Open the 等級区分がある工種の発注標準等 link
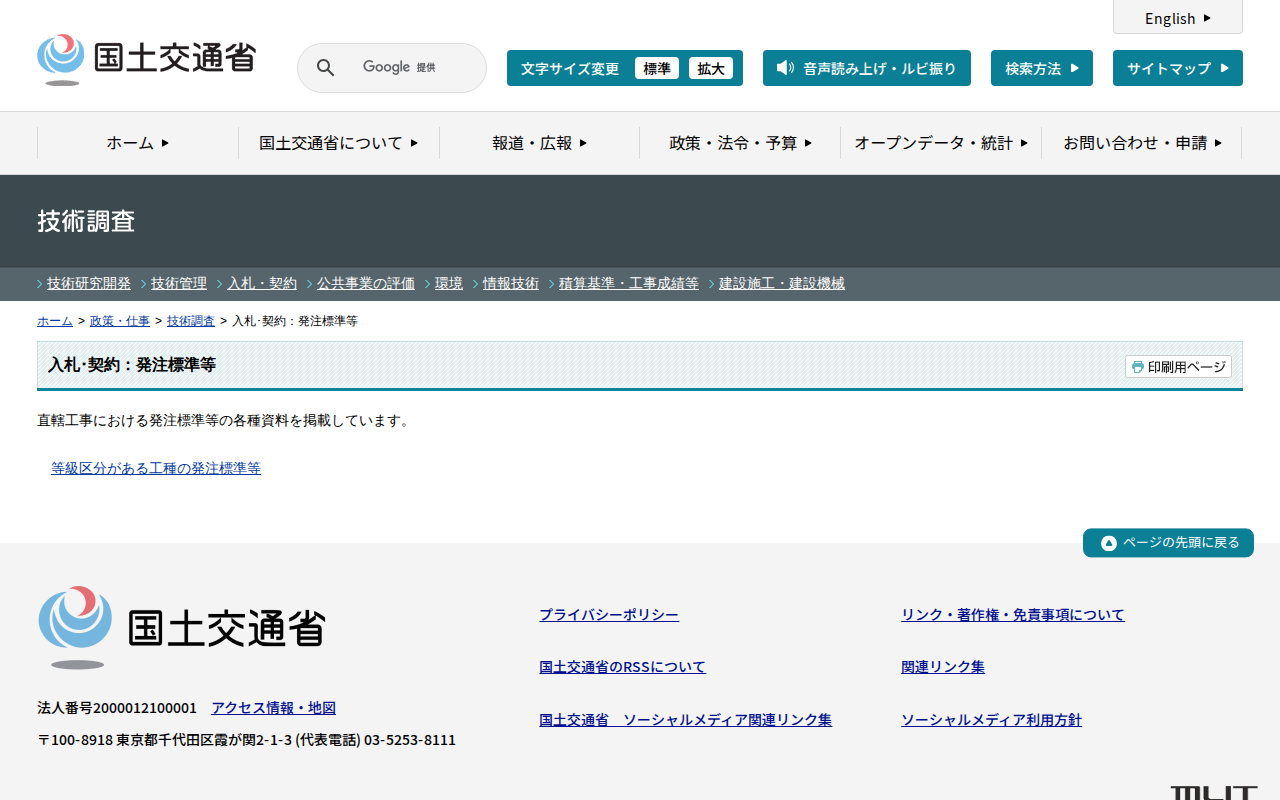1280x800 pixels. [156, 468]
